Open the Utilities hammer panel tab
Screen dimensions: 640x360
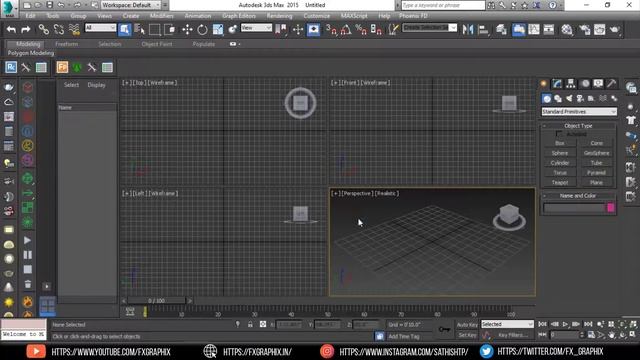pyautogui.click(x=611, y=84)
